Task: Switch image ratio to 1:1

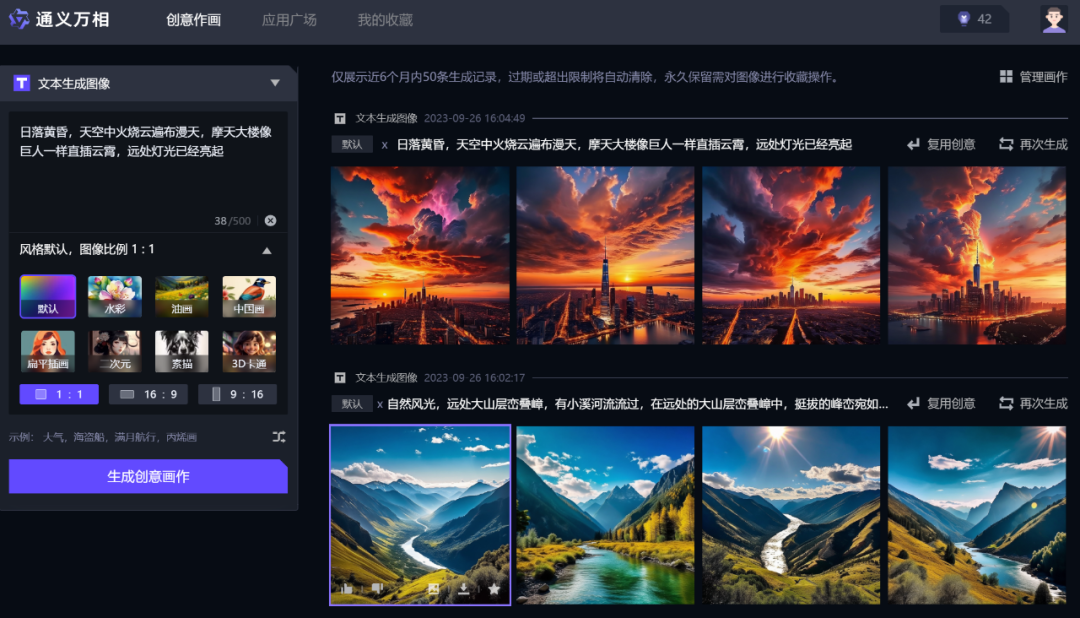Action: pos(58,394)
